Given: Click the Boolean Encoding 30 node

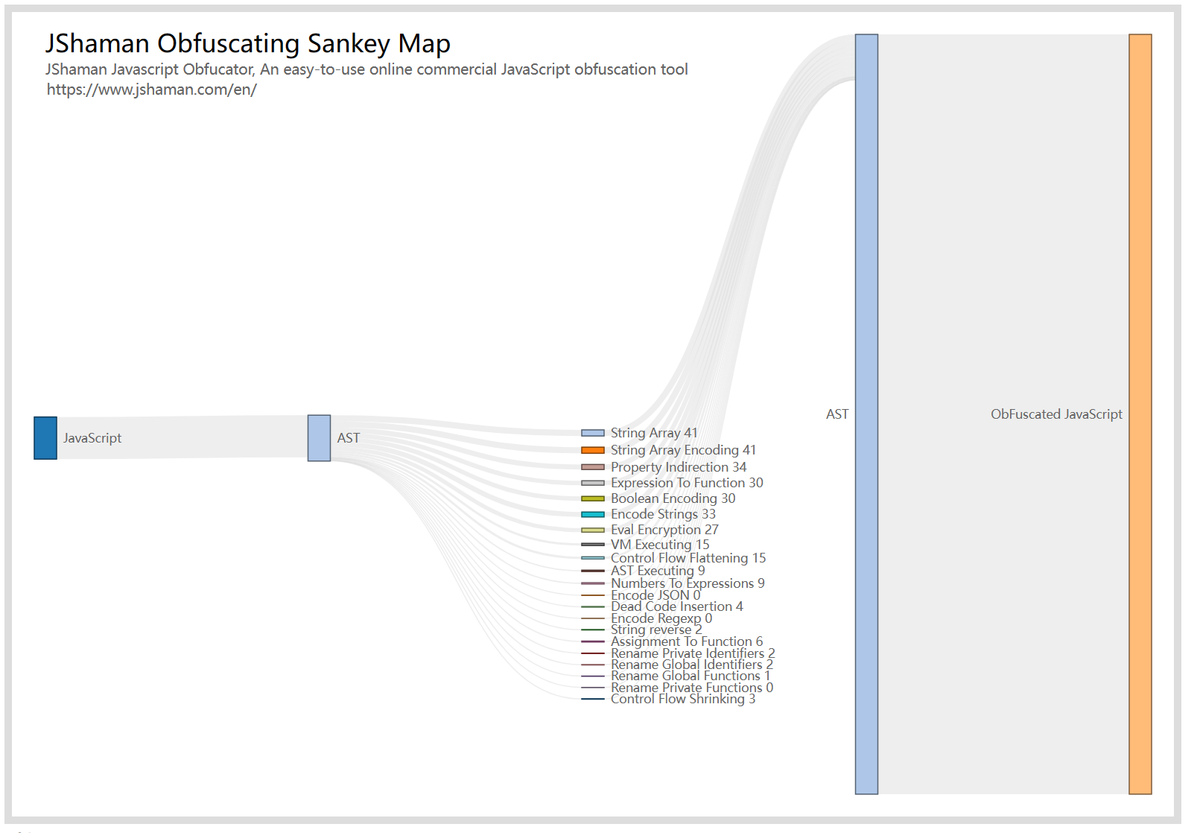Looking at the screenshot, I should tap(593, 498).
